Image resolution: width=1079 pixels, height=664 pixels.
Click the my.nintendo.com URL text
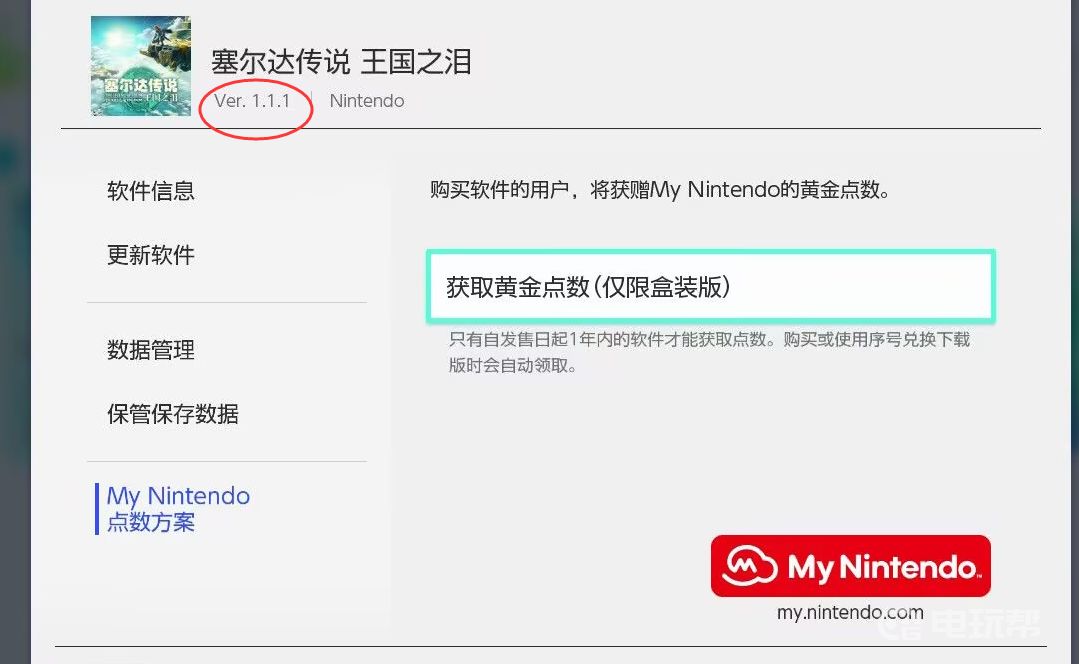click(850, 612)
